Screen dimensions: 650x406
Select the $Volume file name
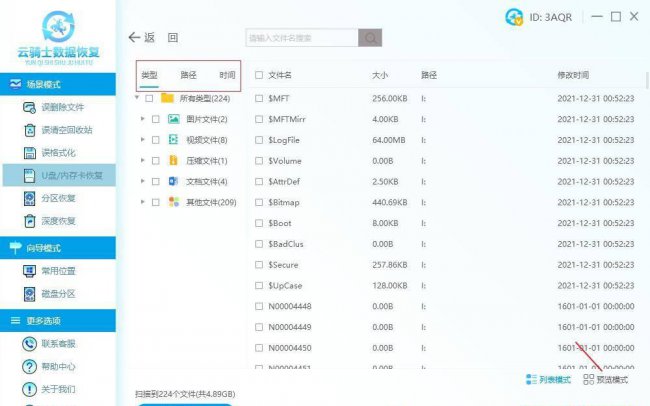pyautogui.click(x=285, y=161)
